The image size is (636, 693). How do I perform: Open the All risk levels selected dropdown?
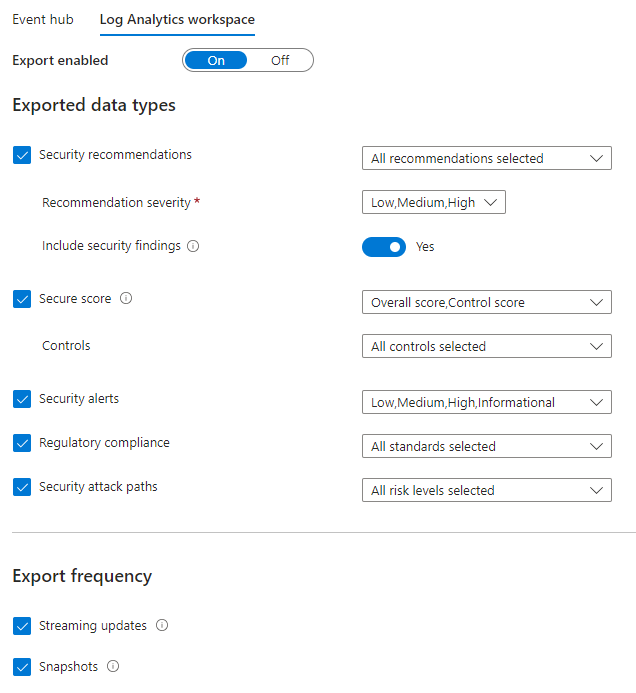[487, 490]
